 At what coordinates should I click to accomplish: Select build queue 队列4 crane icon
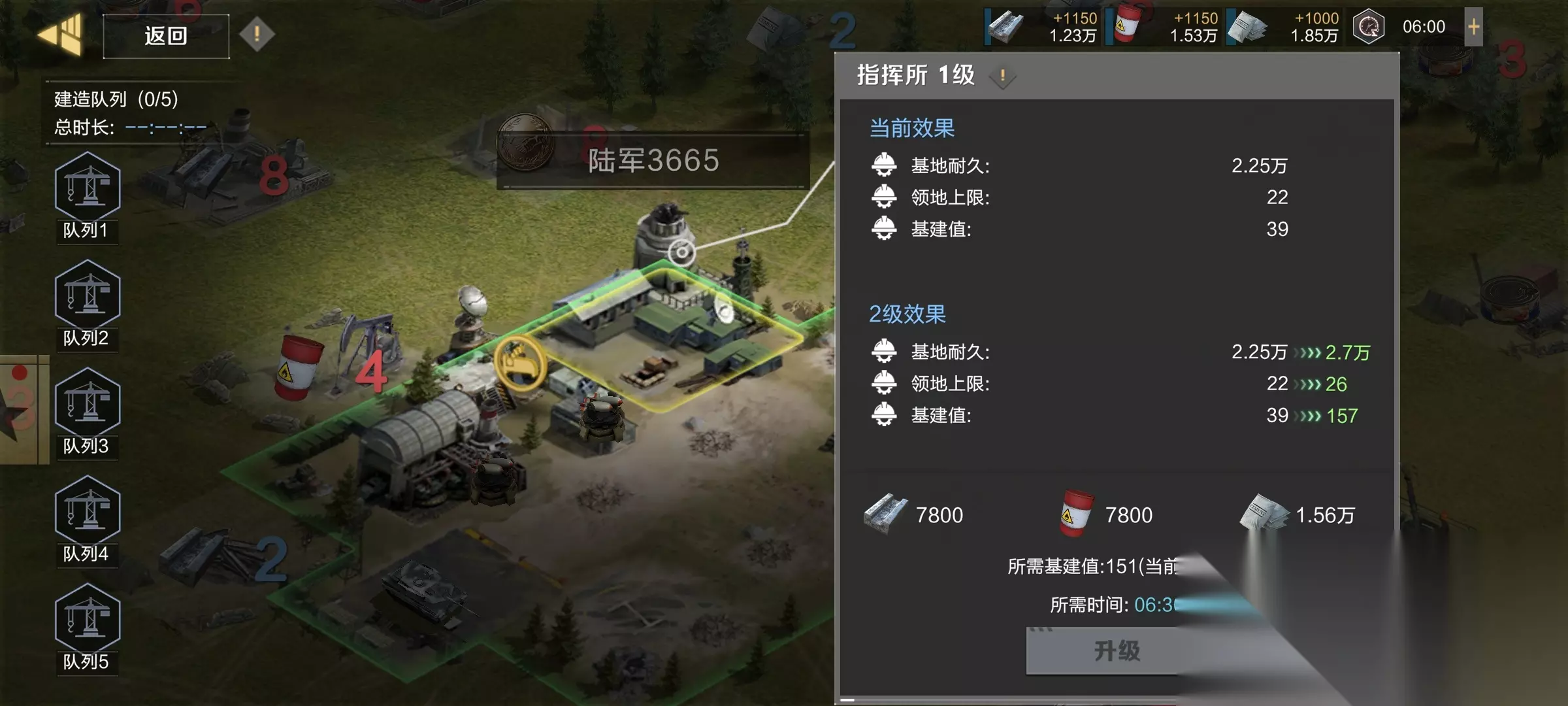point(88,511)
